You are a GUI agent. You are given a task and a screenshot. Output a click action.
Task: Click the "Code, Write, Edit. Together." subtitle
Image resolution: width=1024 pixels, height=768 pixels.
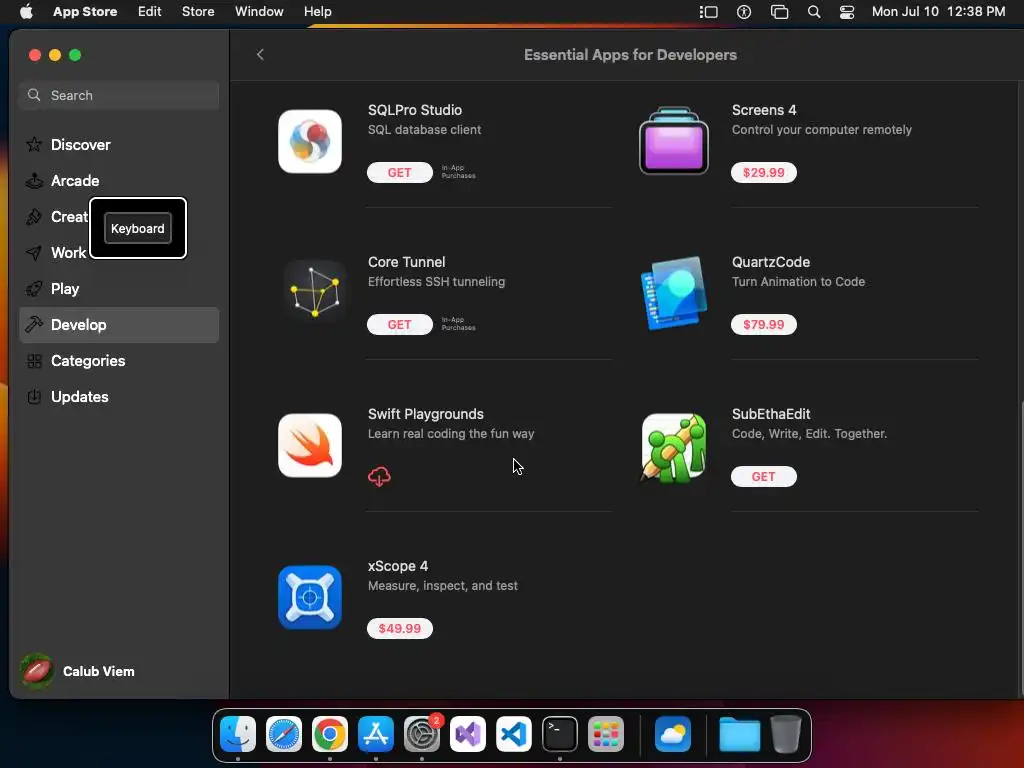[x=809, y=434]
